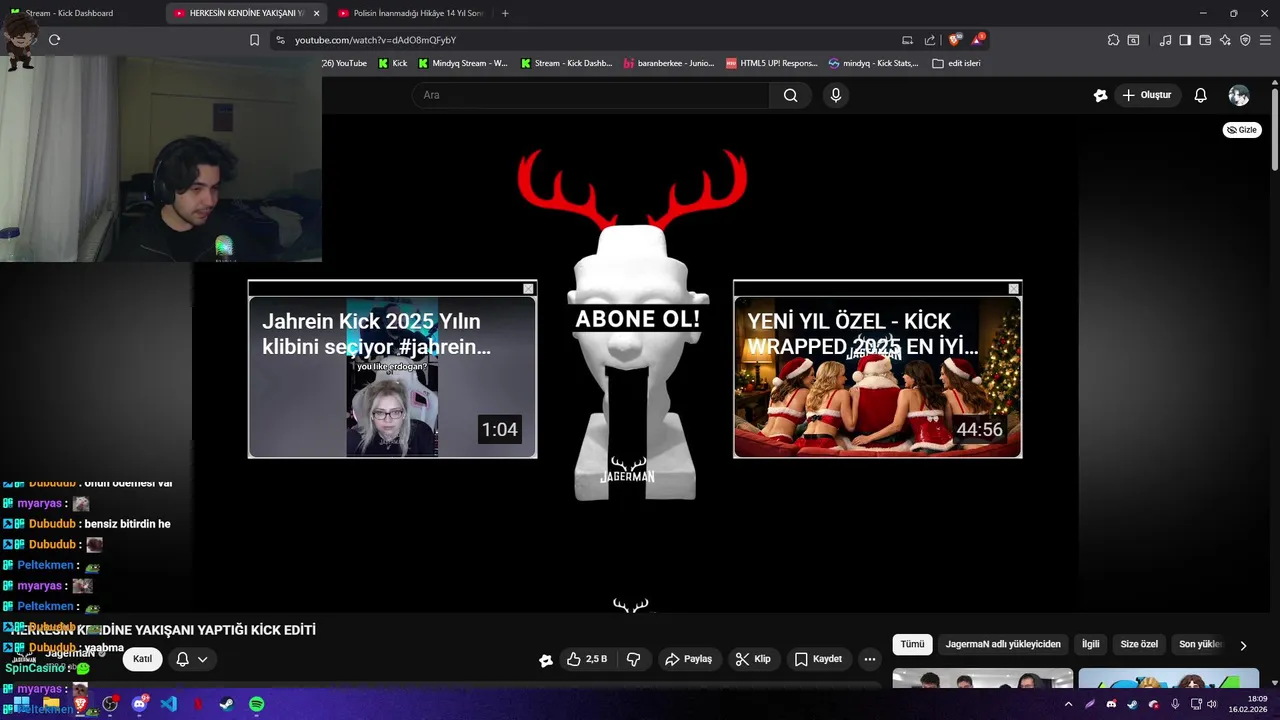Open the channel notification bell dropdown
Image resolution: width=1280 pixels, height=720 pixels.
coord(191,659)
